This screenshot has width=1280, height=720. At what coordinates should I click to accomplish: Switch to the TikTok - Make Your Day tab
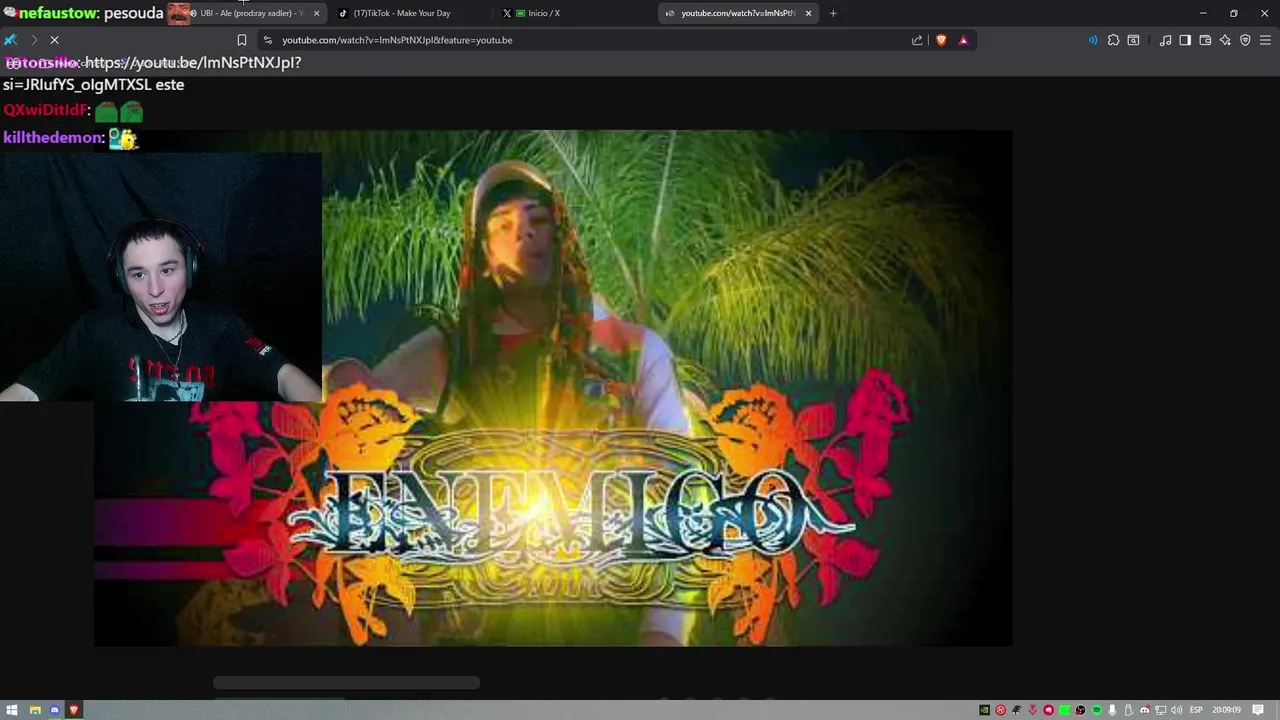tap(402, 13)
